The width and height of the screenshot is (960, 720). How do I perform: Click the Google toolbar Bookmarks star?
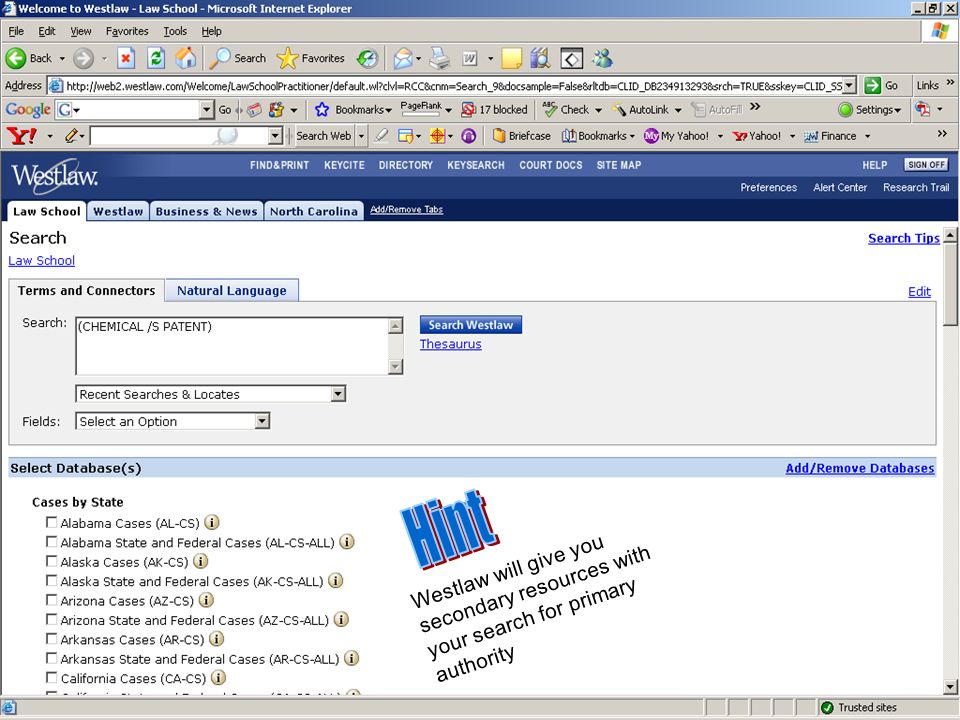point(321,110)
